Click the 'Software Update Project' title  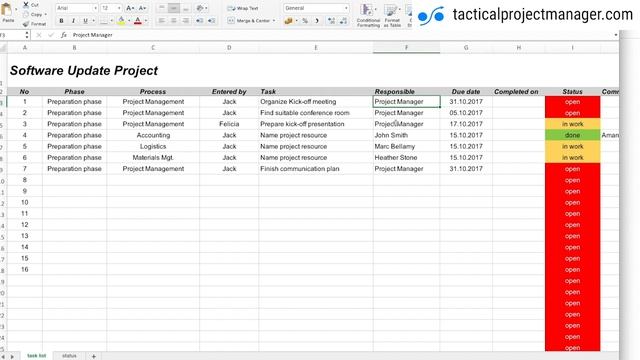(84, 71)
